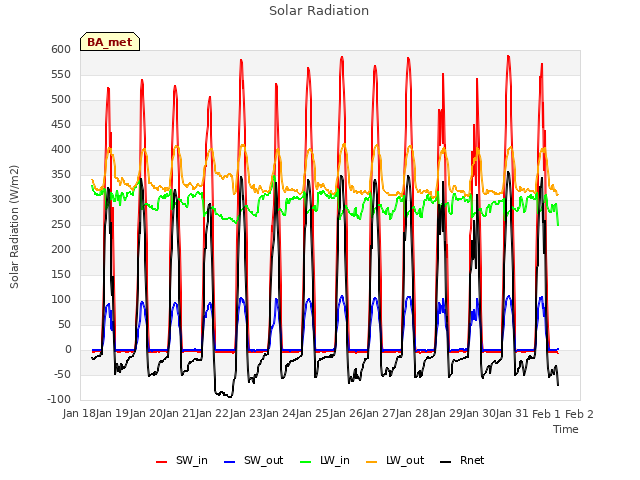This screenshot has height=480, width=640.
Task: Click the 450 y-axis tick label
Action: [x=61, y=124]
